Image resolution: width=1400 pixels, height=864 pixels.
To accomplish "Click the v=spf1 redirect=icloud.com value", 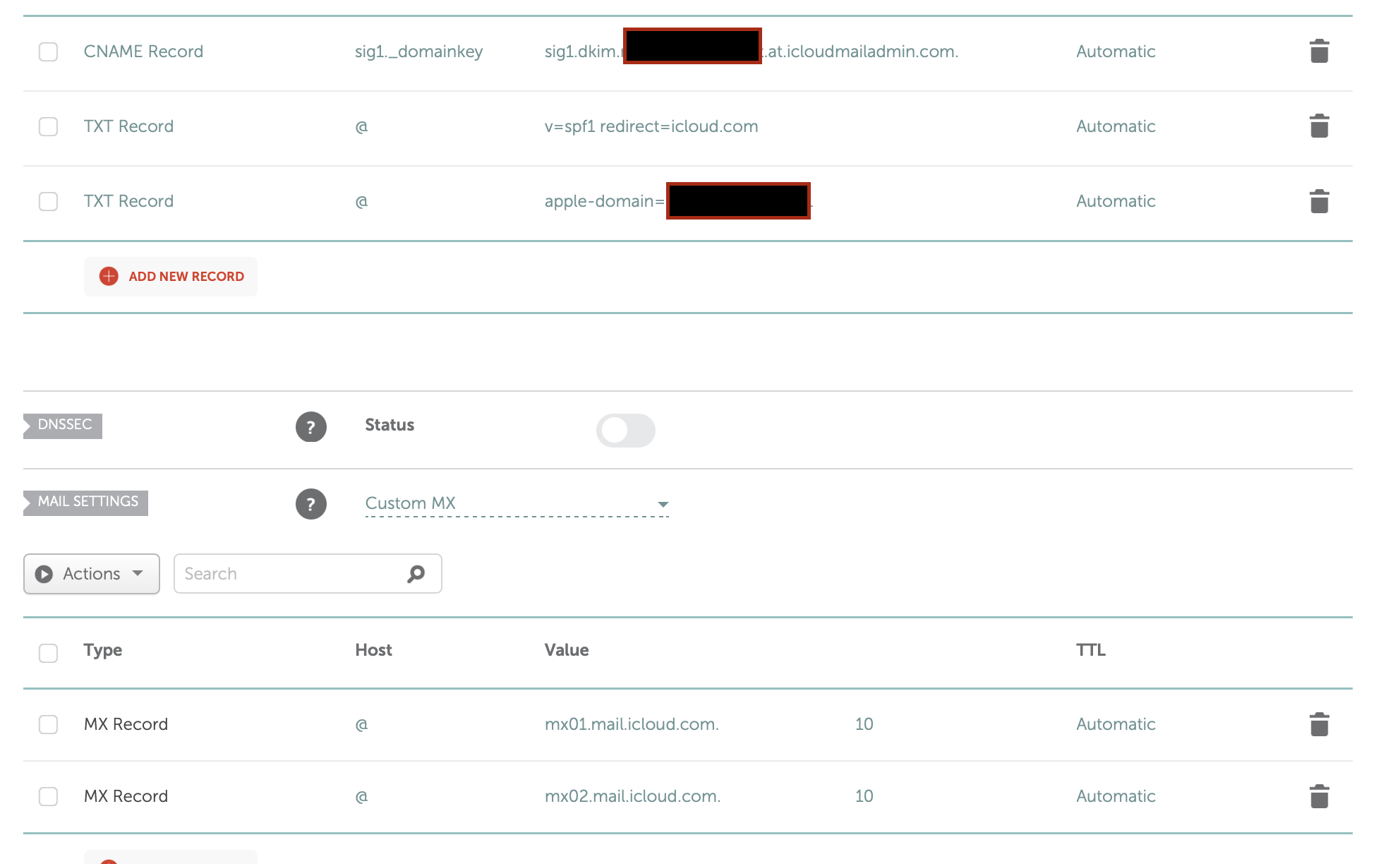I will (x=651, y=126).
